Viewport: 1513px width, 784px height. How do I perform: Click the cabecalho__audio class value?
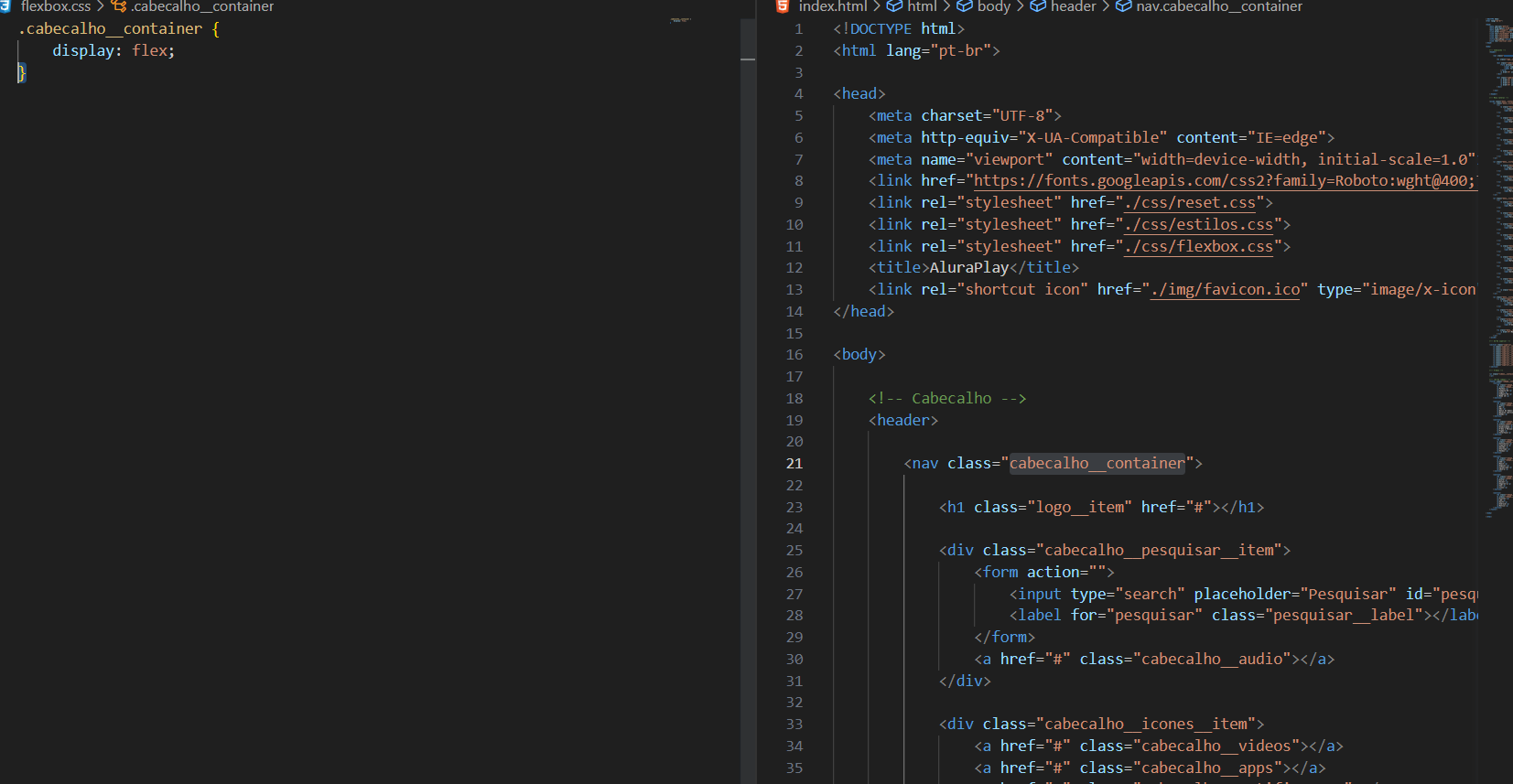pyautogui.click(x=1212, y=660)
